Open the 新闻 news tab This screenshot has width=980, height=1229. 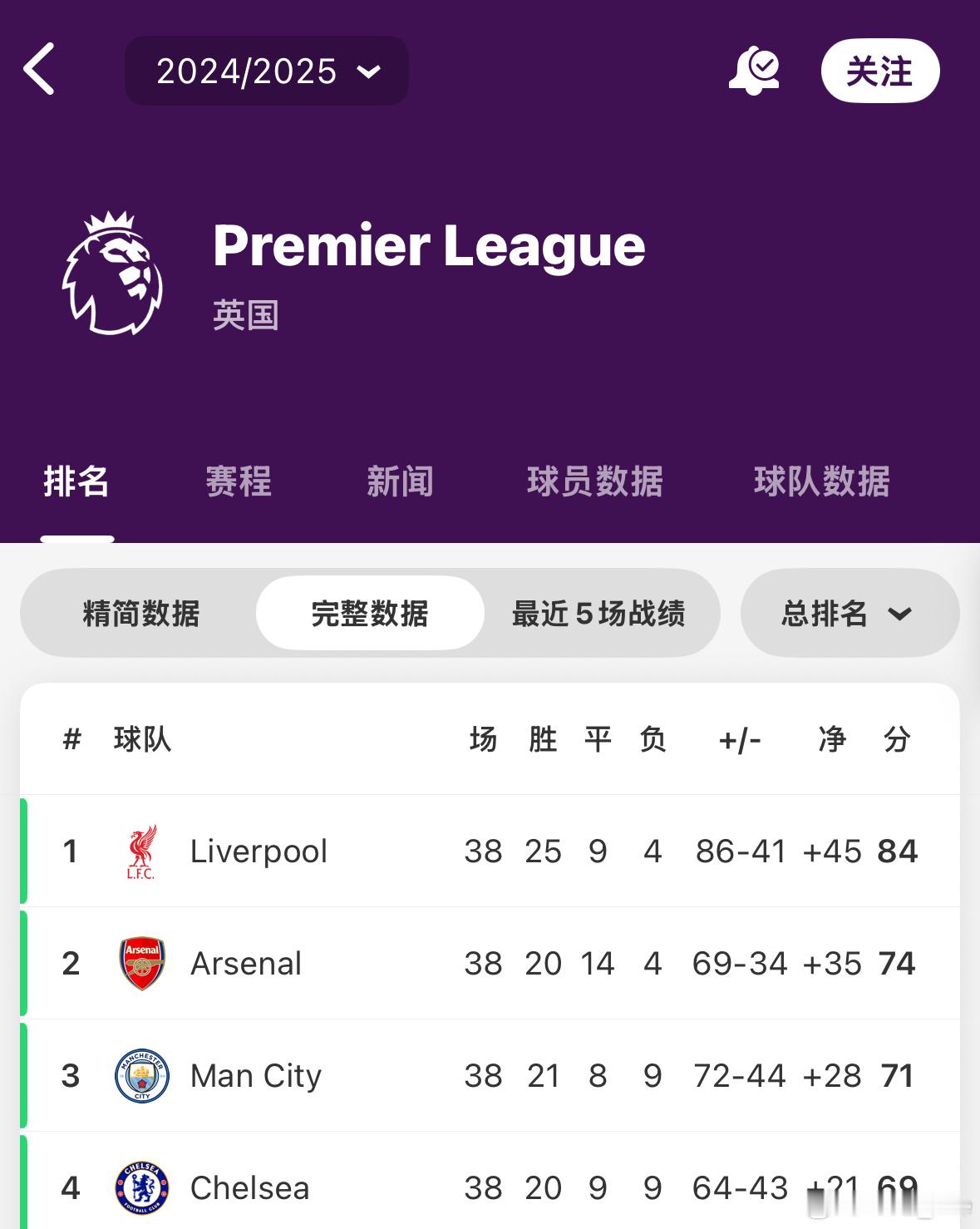pos(401,481)
